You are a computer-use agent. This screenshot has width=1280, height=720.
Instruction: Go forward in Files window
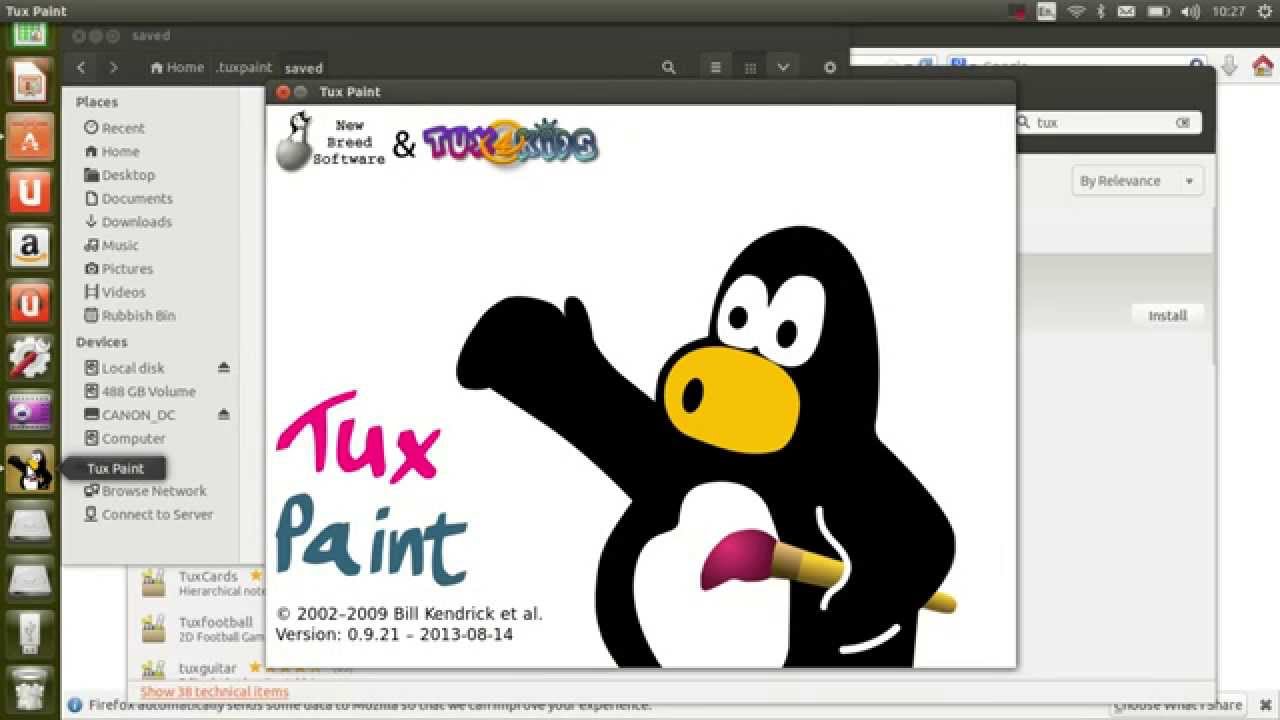pyautogui.click(x=113, y=67)
